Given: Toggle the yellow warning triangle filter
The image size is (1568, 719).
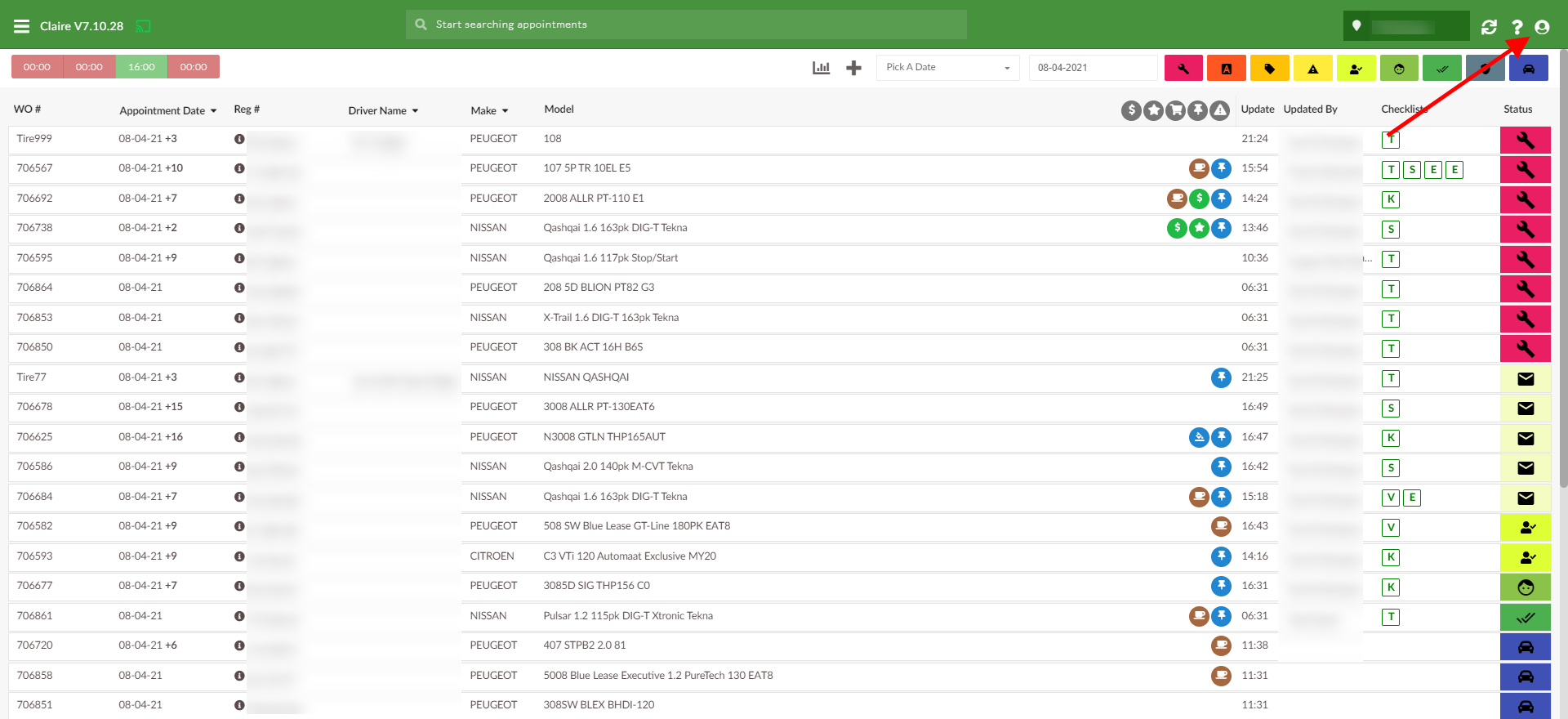Looking at the screenshot, I should pos(1312,69).
